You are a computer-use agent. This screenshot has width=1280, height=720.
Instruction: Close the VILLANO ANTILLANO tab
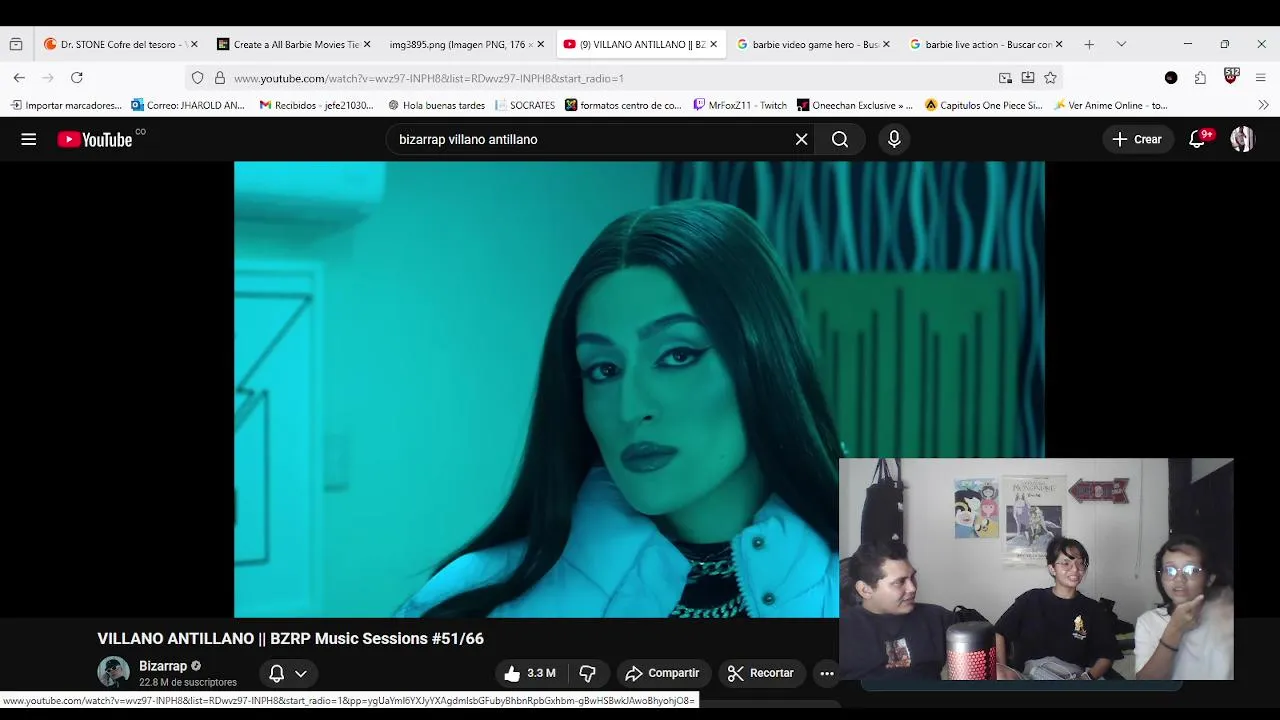[x=713, y=44]
